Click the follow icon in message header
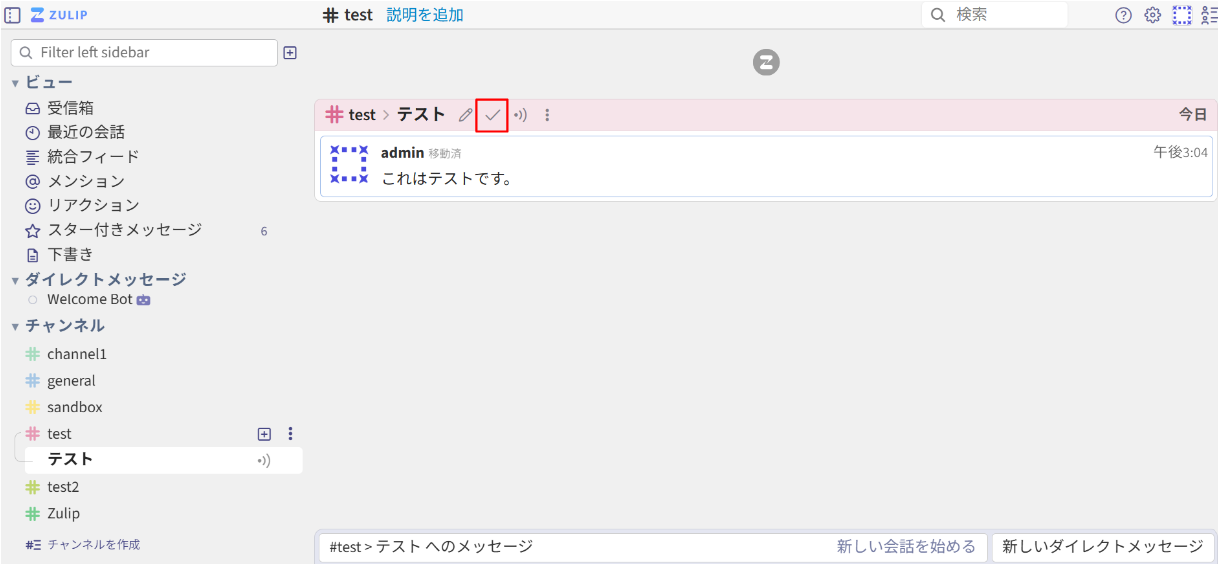Viewport: 1219px width, 565px height. click(520, 115)
